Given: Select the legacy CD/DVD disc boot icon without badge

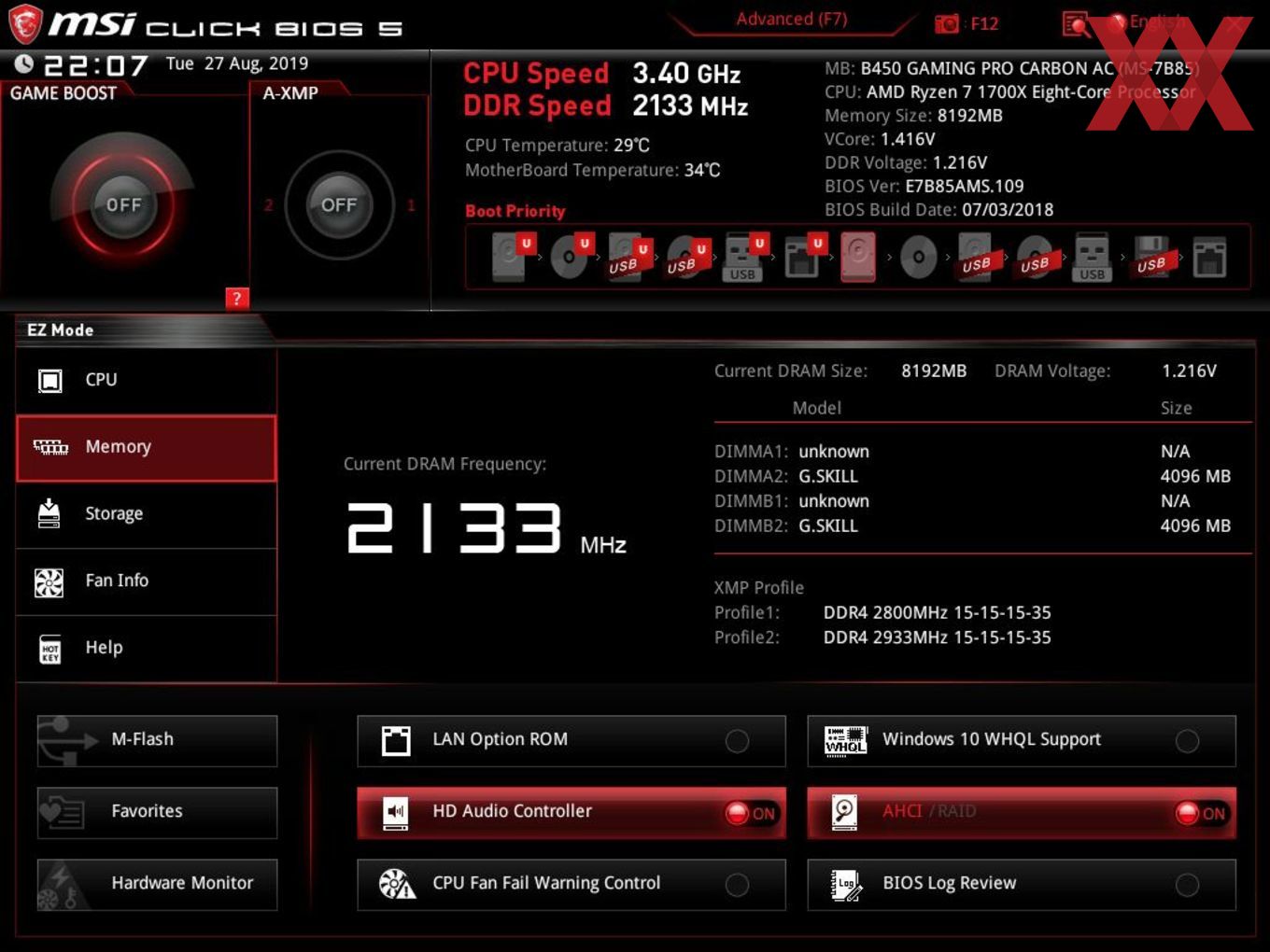Looking at the screenshot, I should [x=918, y=257].
